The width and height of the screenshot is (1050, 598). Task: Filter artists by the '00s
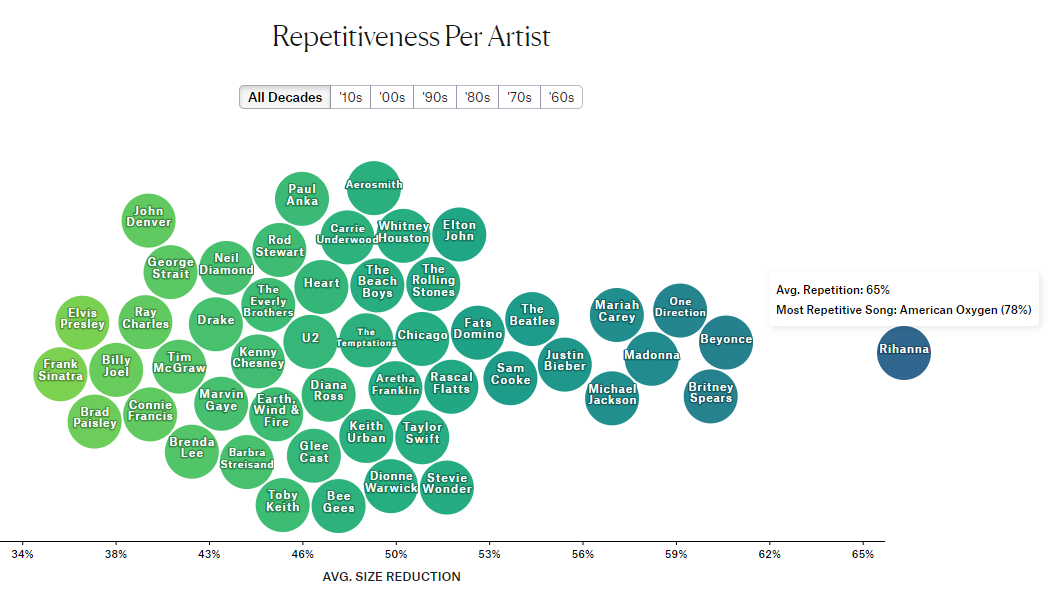click(x=392, y=97)
